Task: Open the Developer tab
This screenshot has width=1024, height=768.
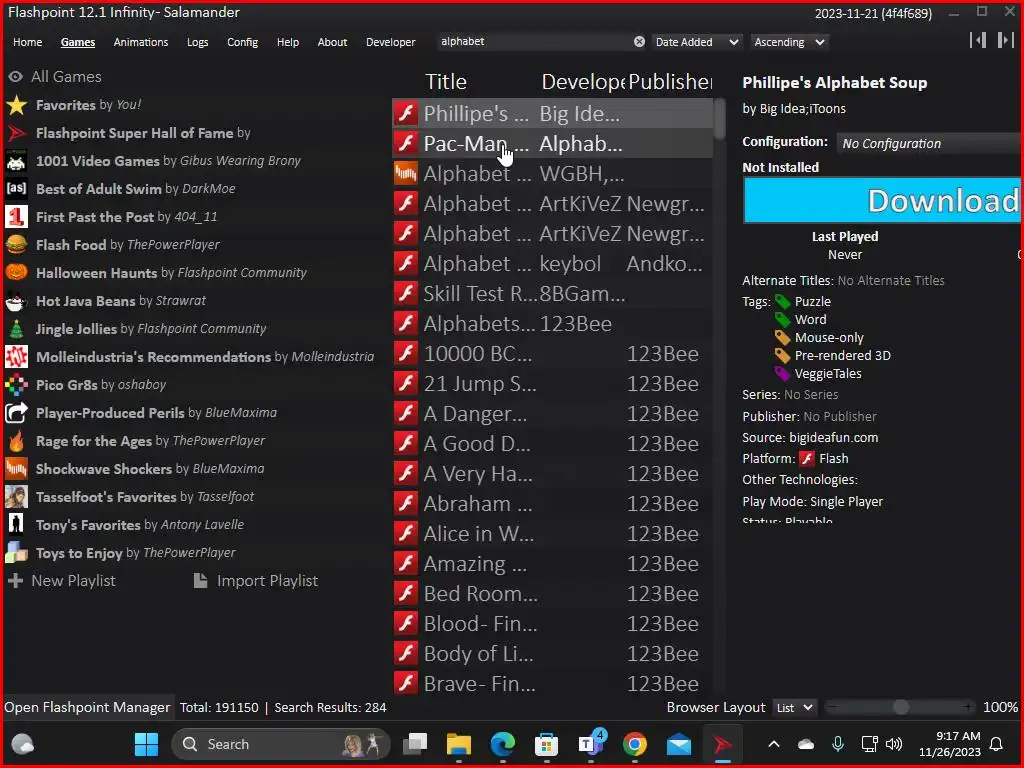Action: 391,42
